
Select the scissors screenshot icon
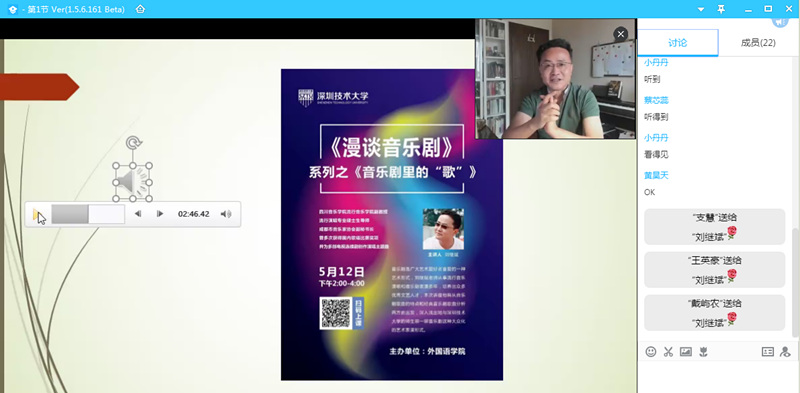[x=668, y=352]
